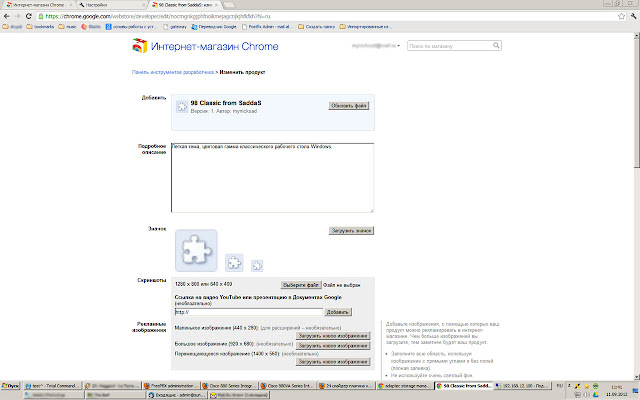The width and height of the screenshot is (640, 400).
Task: Click the address bar URL field
Action: point(327,16)
